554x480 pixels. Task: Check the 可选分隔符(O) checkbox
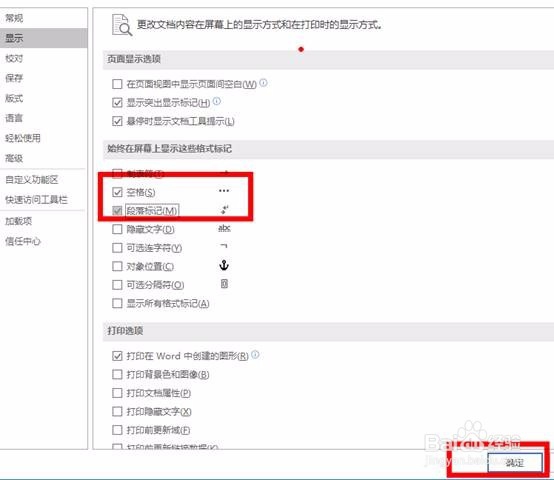[117, 285]
